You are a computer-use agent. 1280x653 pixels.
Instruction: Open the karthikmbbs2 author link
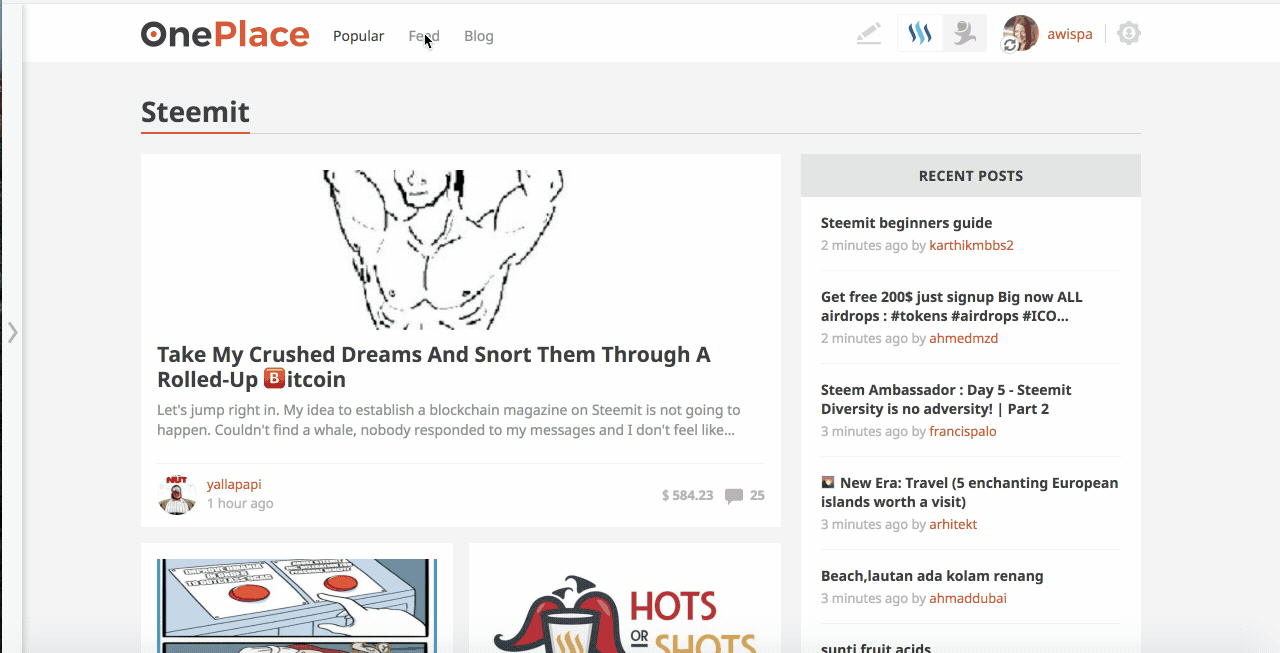coord(972,245)
